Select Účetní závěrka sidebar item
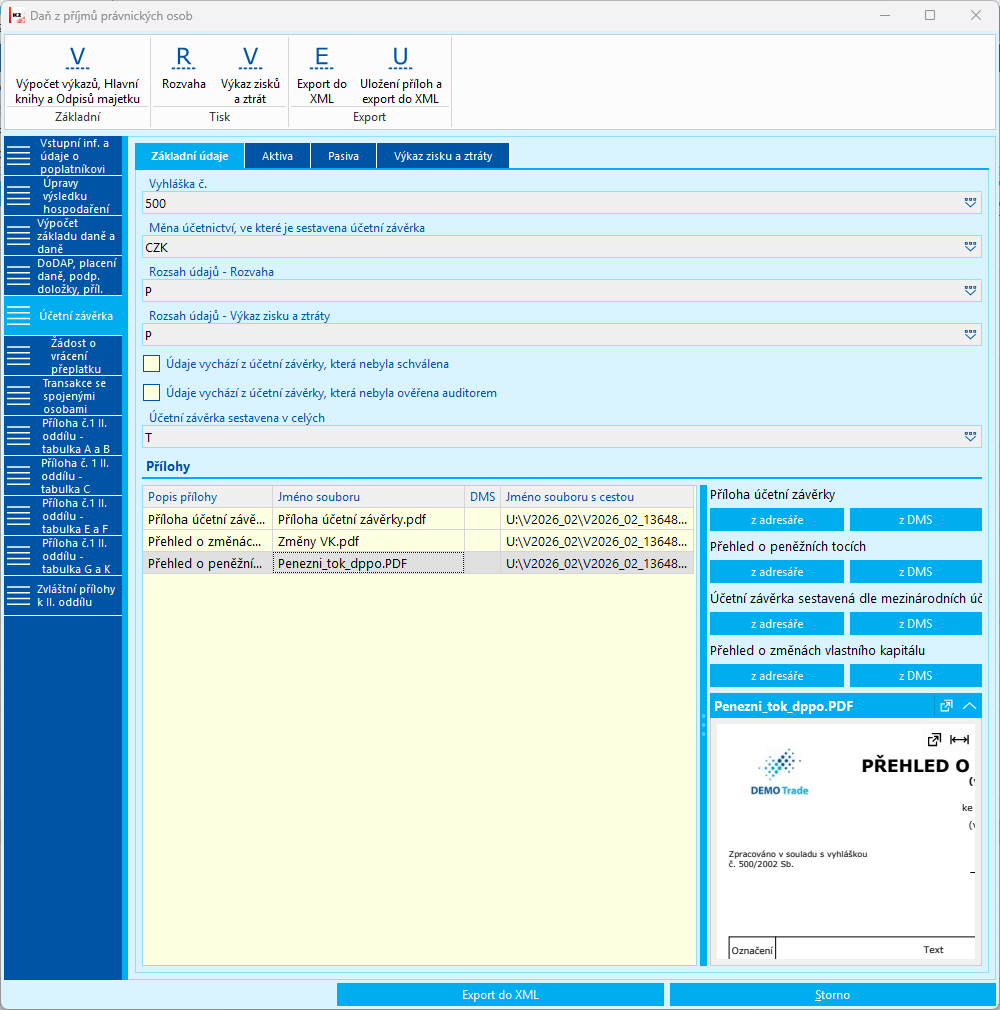1000x1010 pixels. [x=63, y=316]
